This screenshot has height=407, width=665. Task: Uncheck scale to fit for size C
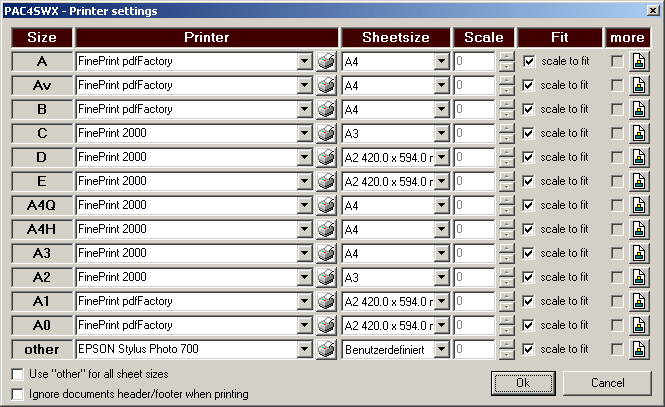tap(528, 134)
